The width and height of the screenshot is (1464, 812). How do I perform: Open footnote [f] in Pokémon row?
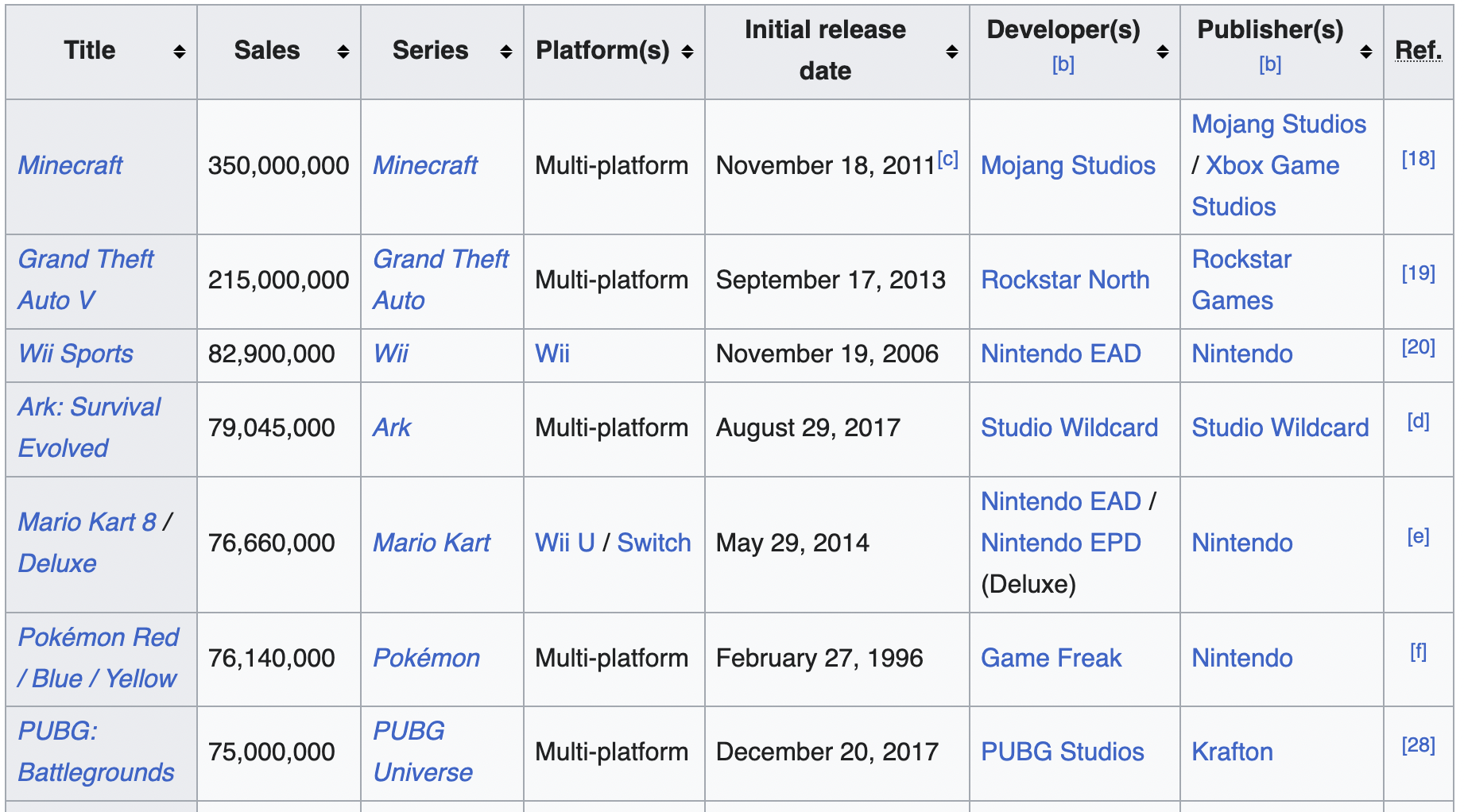point(1419,652)
